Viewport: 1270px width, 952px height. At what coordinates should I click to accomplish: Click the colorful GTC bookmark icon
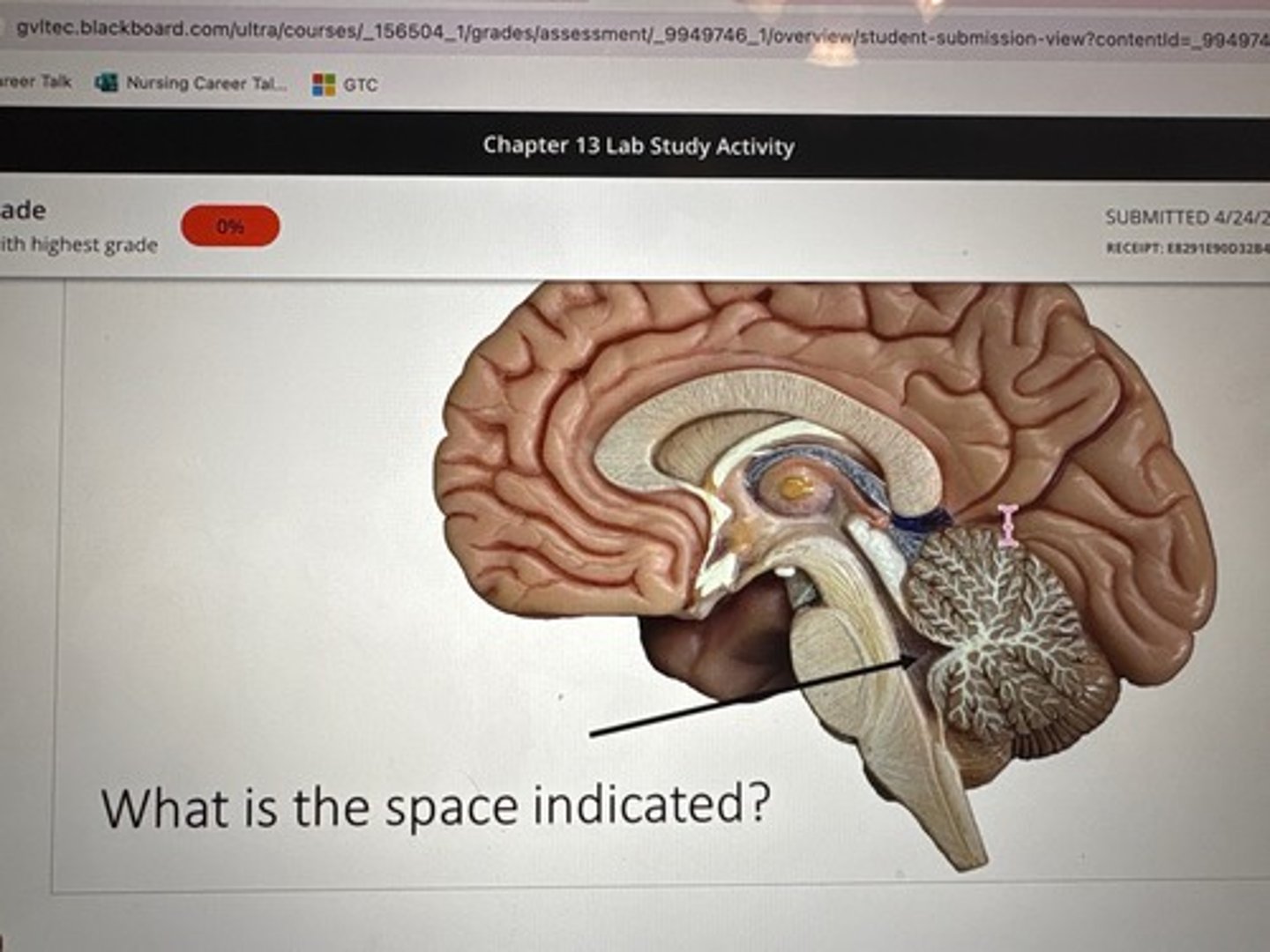(324, 85)
